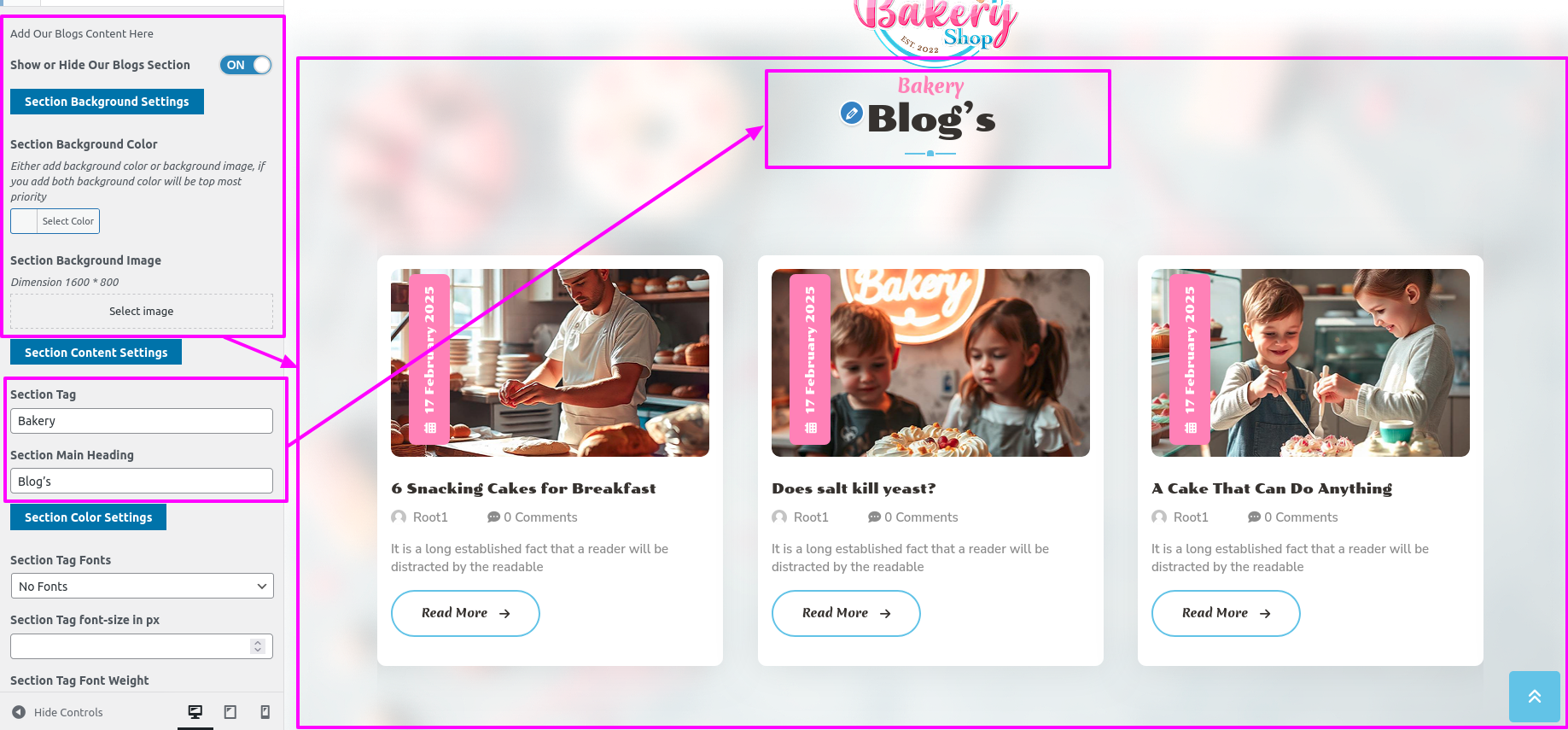The height and width of the screenshot is (730, 1568).
Task: Open the Section Tag Fonts dropdown
Action: pyautogui.click(x=142, y=587)
